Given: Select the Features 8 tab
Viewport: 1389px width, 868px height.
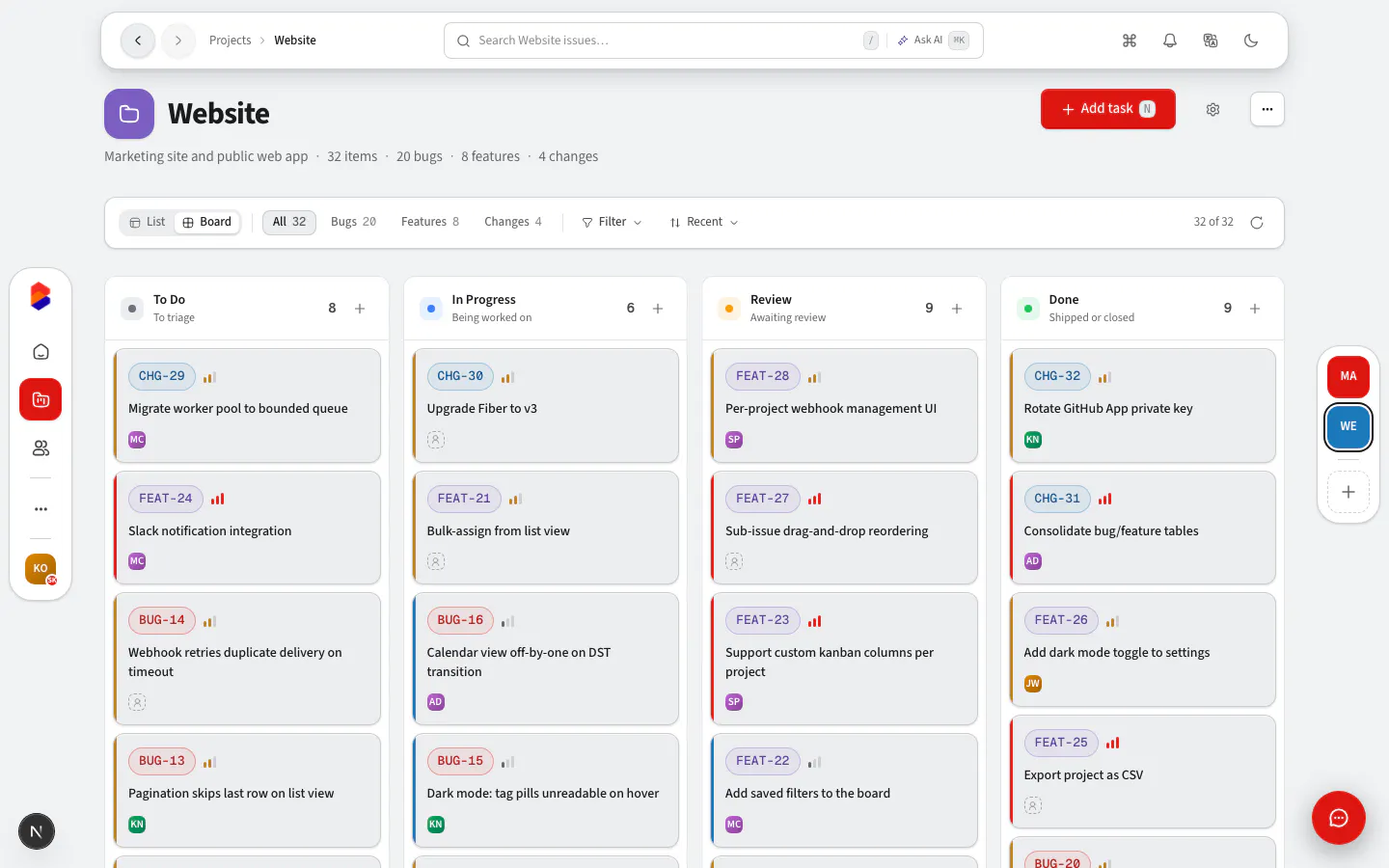Looking at the screenshot, I should tap(430, 222).
